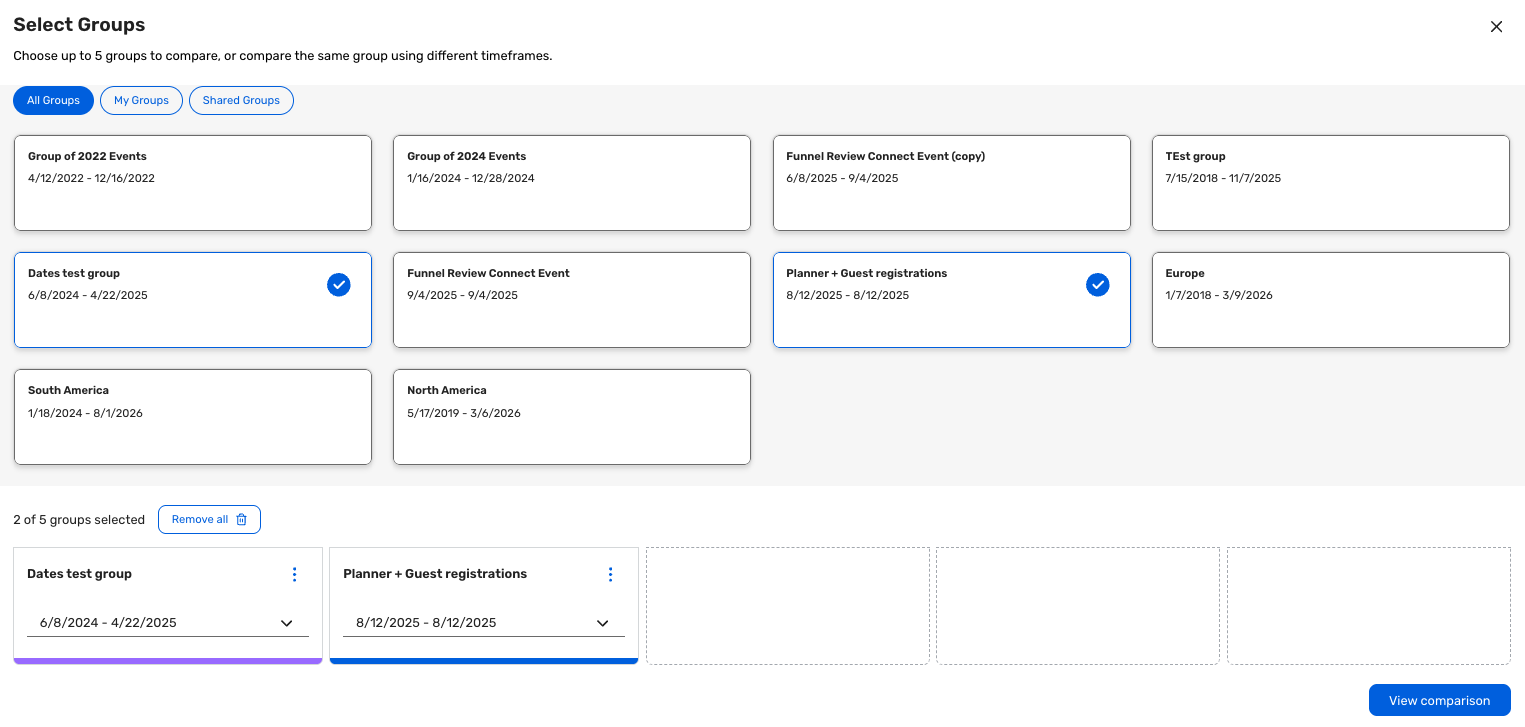
Task: Click the purple color bar under Dates test group
Action: tap(168, 661)
